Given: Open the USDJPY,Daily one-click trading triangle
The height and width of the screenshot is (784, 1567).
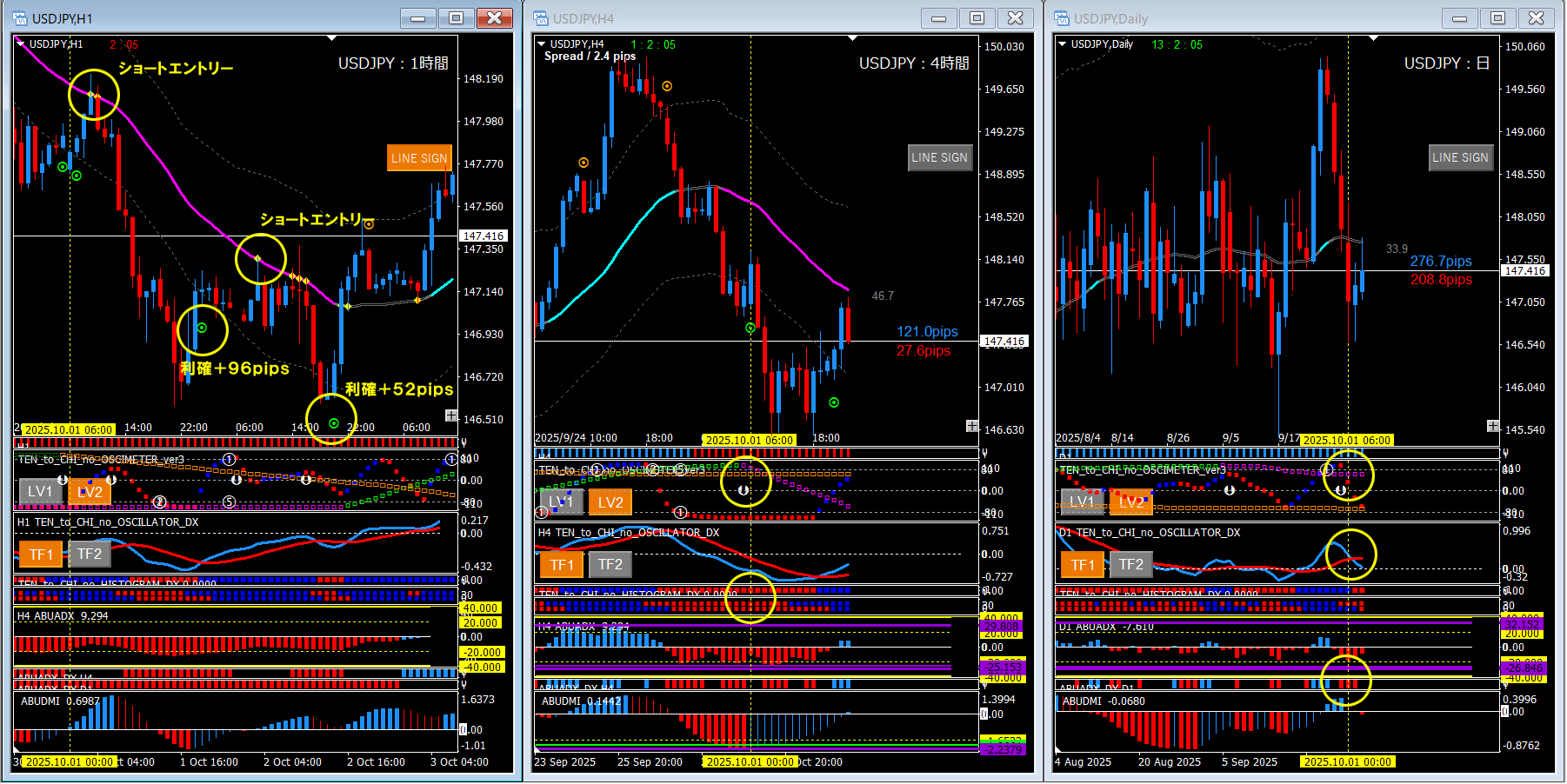Looking at the screenshot, I should (1063, 43).
